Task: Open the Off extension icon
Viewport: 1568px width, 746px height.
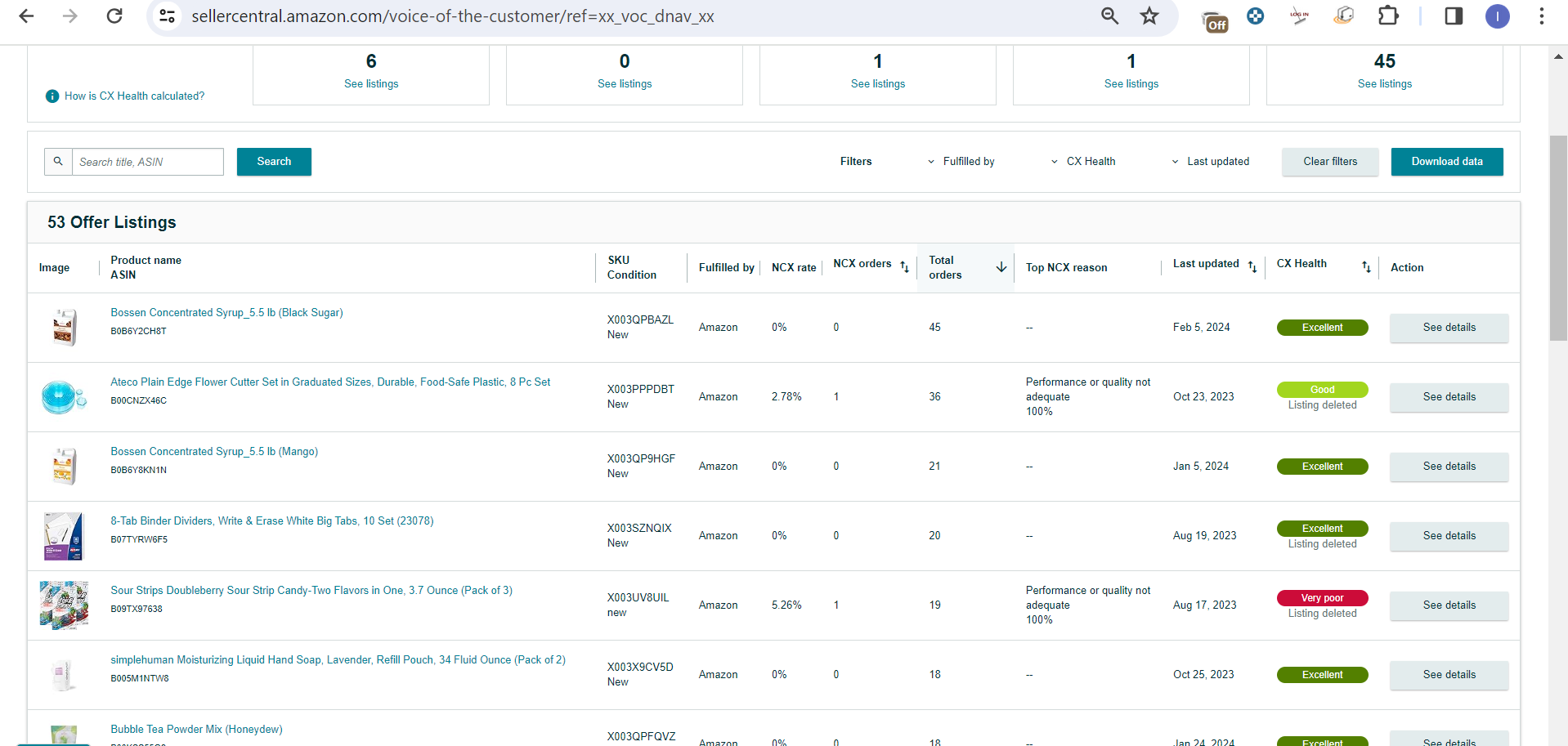Action: [1215, 20]
